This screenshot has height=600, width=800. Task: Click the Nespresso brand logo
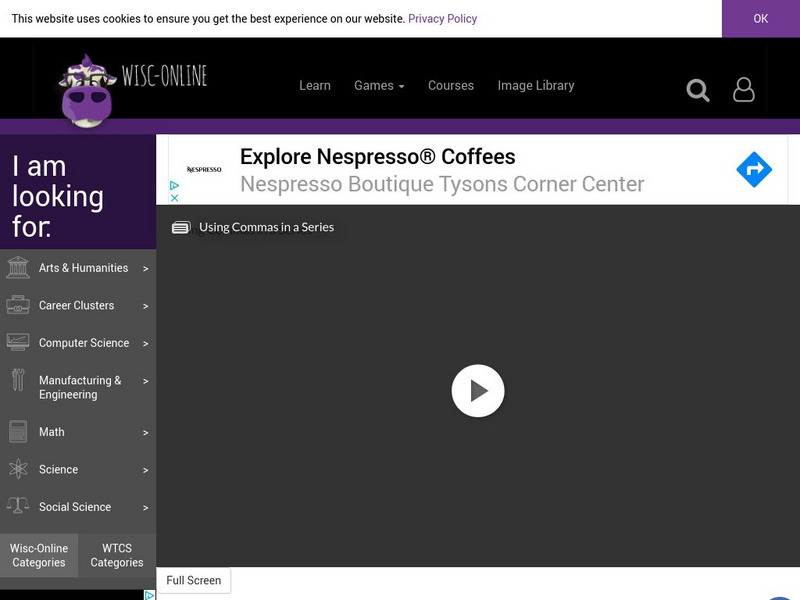(x=204, y=169)
